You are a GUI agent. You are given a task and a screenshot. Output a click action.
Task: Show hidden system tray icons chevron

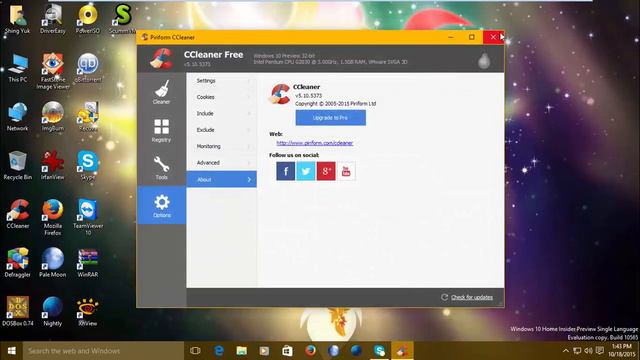[566, 351]
